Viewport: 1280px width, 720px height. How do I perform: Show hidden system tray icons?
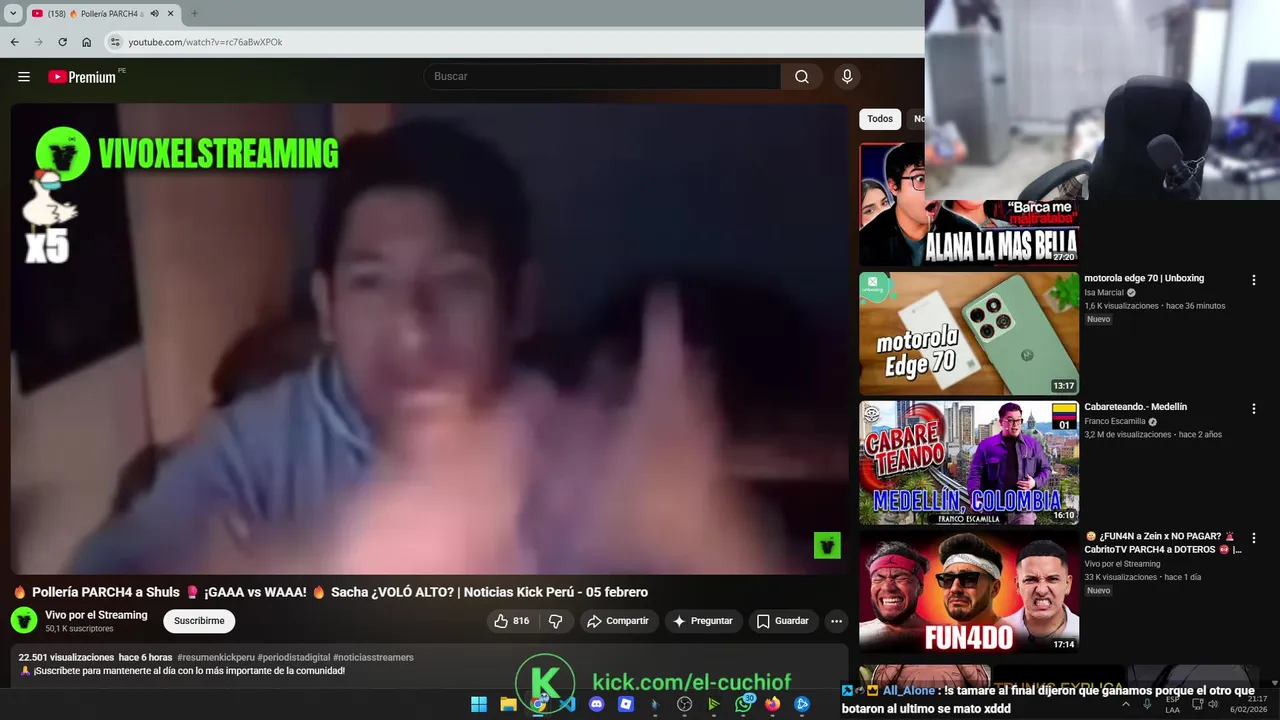(x=1126, y=704)
